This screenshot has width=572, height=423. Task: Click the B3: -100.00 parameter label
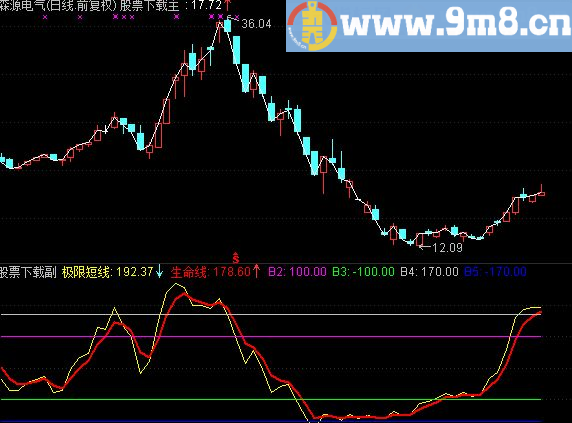pyautogui.click(x=363, y=272)
